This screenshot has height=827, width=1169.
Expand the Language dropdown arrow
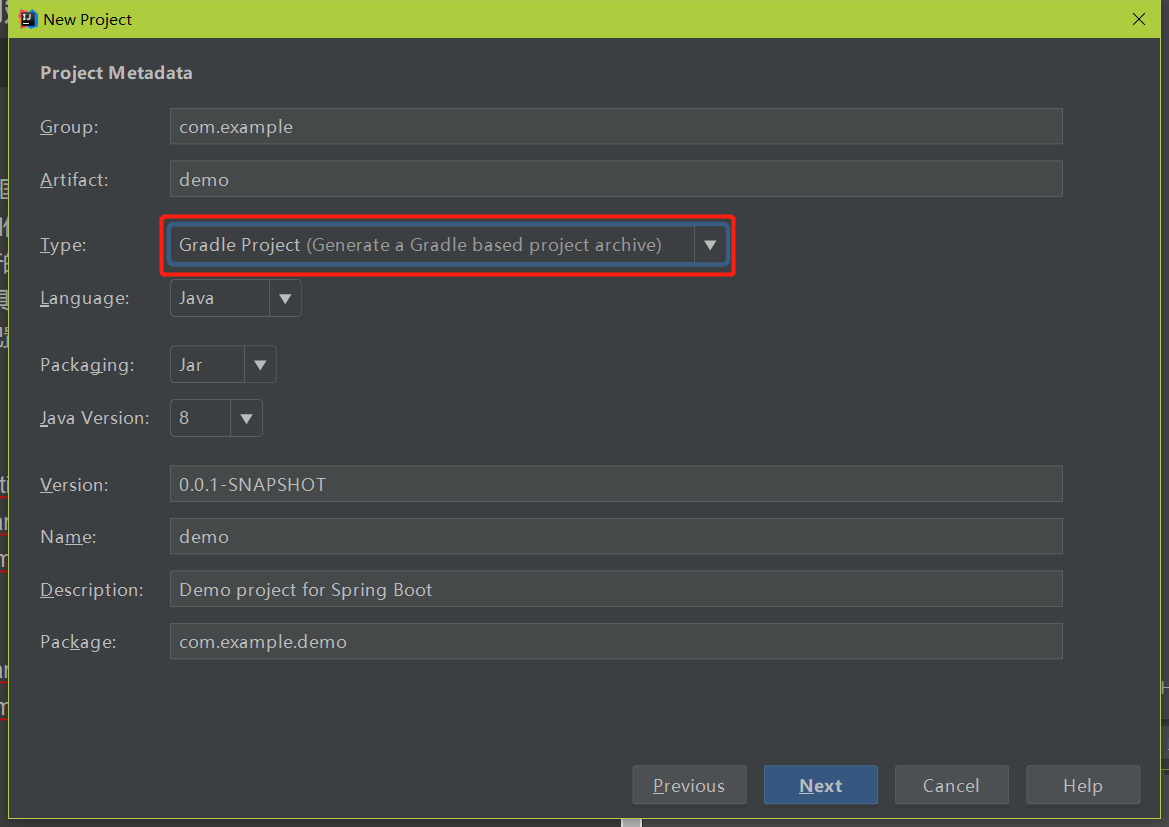click(x=285, y=298)
